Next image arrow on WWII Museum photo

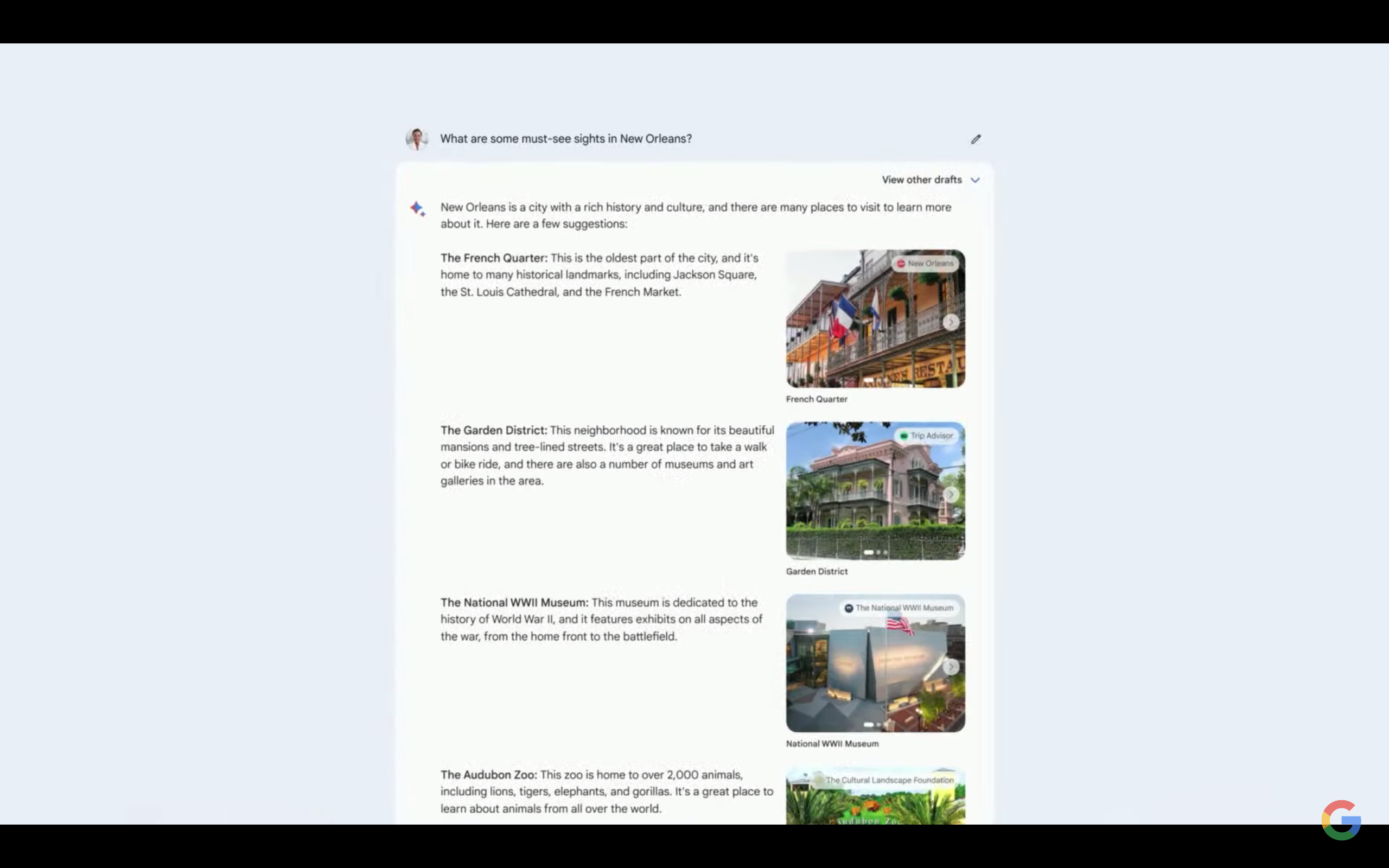pos(951,667)
